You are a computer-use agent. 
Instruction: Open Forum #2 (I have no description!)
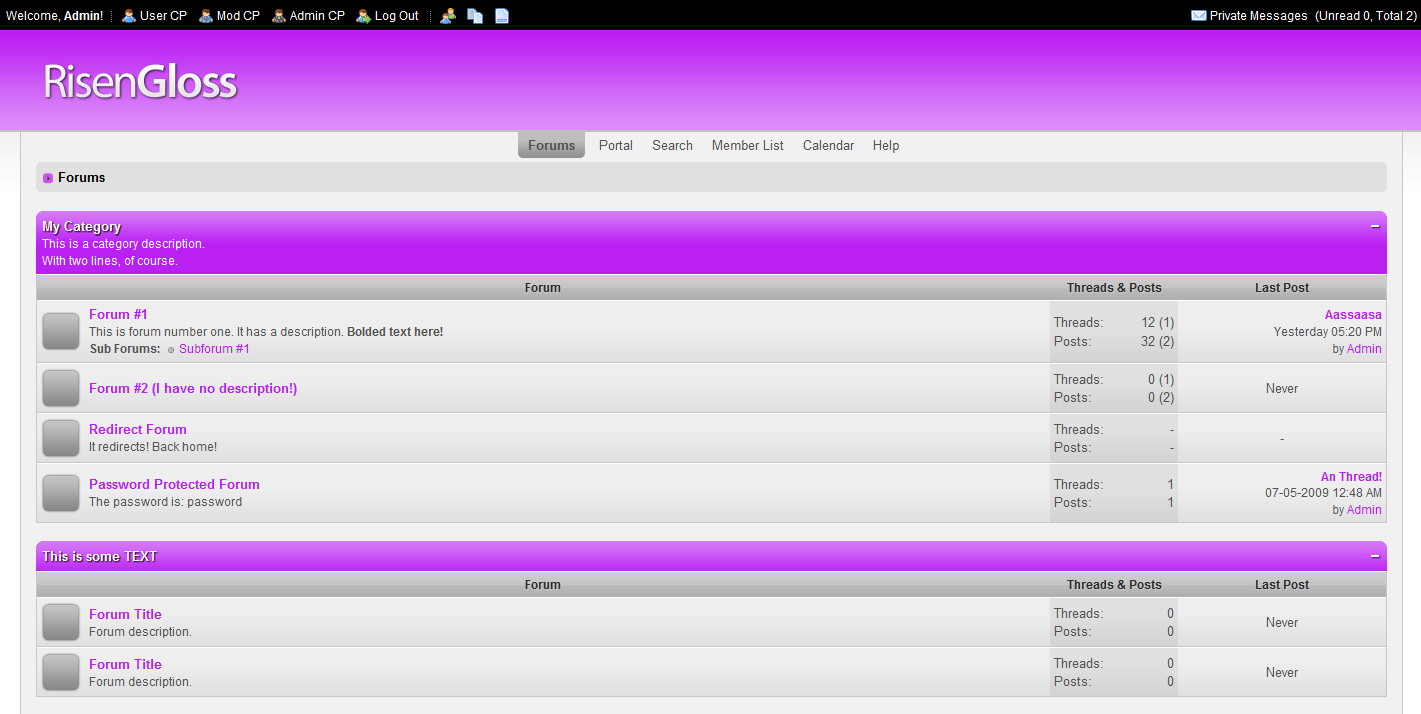coord(193,388)
